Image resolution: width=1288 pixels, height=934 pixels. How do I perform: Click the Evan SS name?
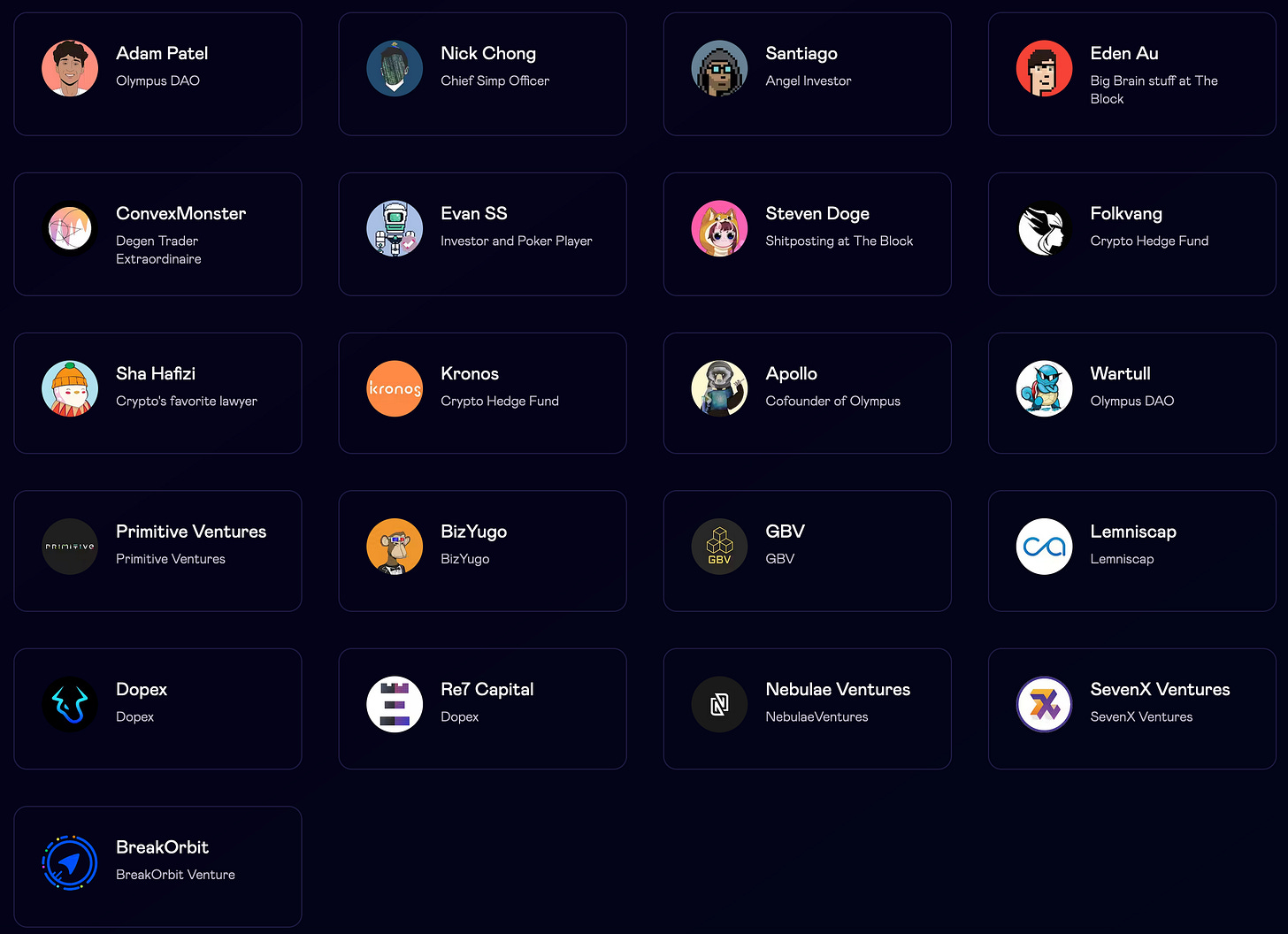(474, 213)
